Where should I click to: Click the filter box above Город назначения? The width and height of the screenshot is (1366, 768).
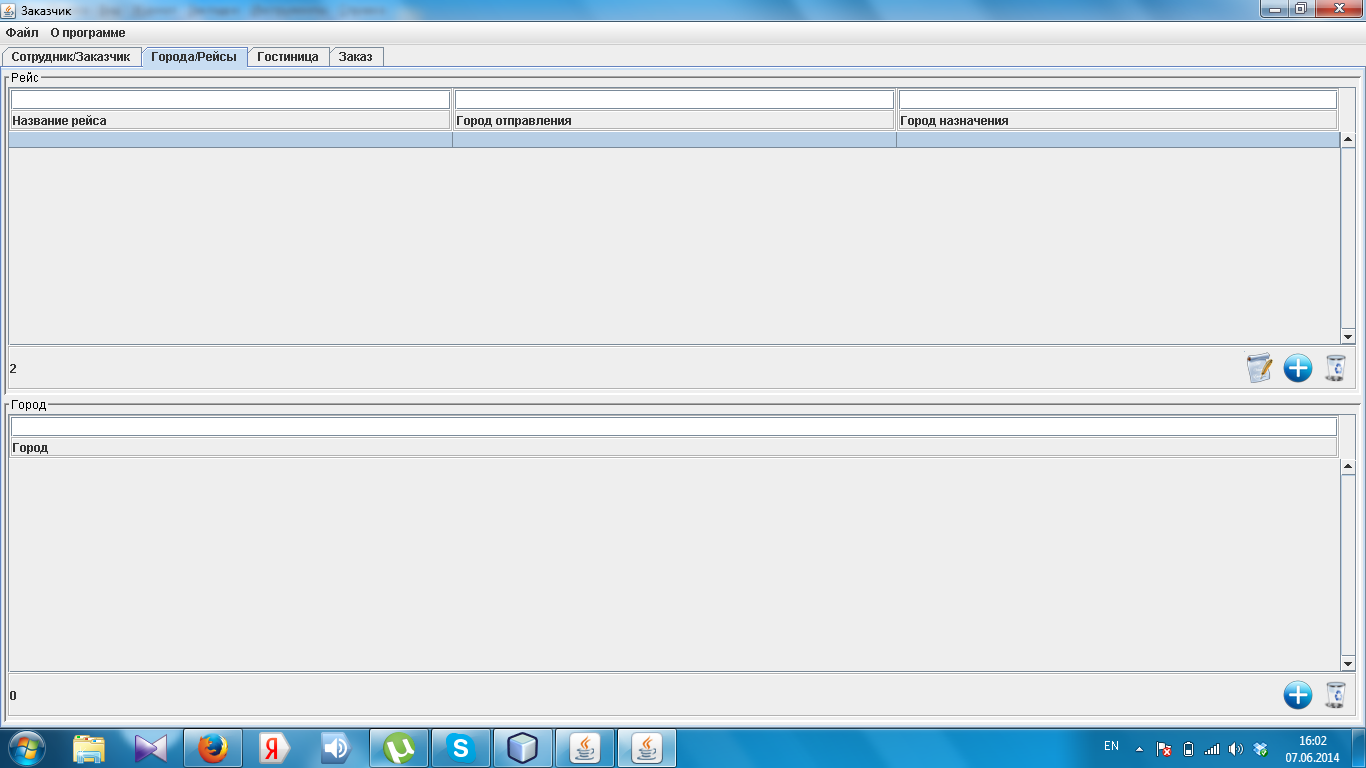(x=1118, y=100)
